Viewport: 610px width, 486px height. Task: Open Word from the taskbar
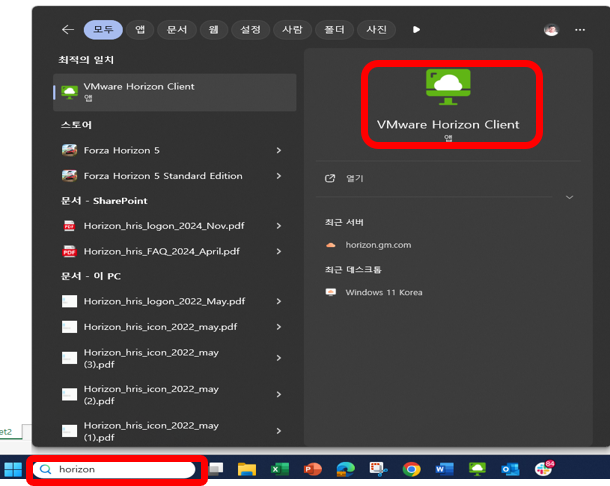444,469
